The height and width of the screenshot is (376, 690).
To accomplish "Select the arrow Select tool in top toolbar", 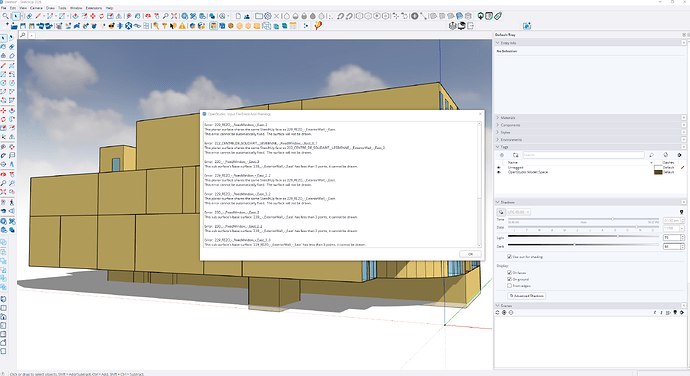I will pos(16,16).
